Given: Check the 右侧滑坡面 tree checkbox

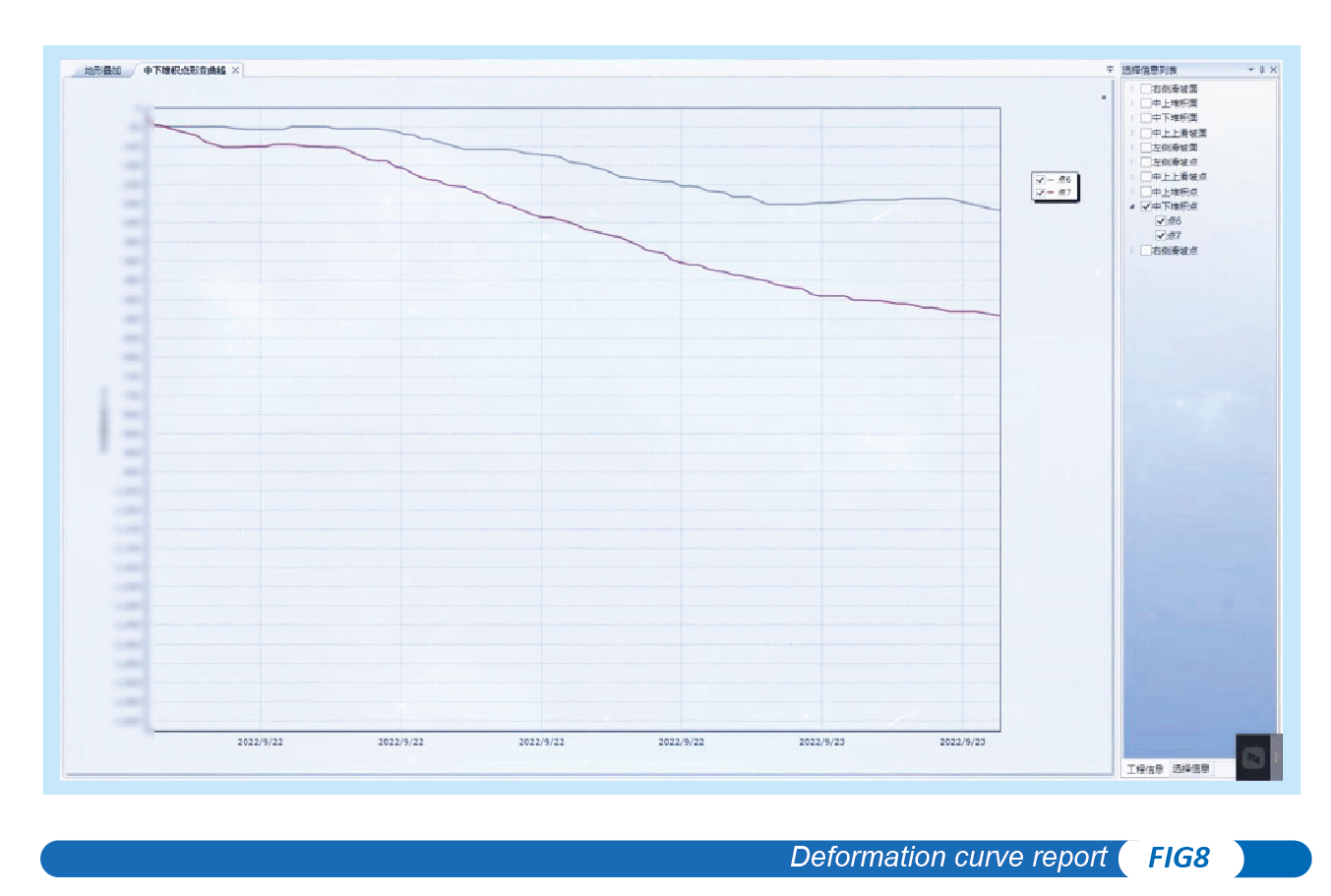Looking at the screenshot, I should (1145, 89).
